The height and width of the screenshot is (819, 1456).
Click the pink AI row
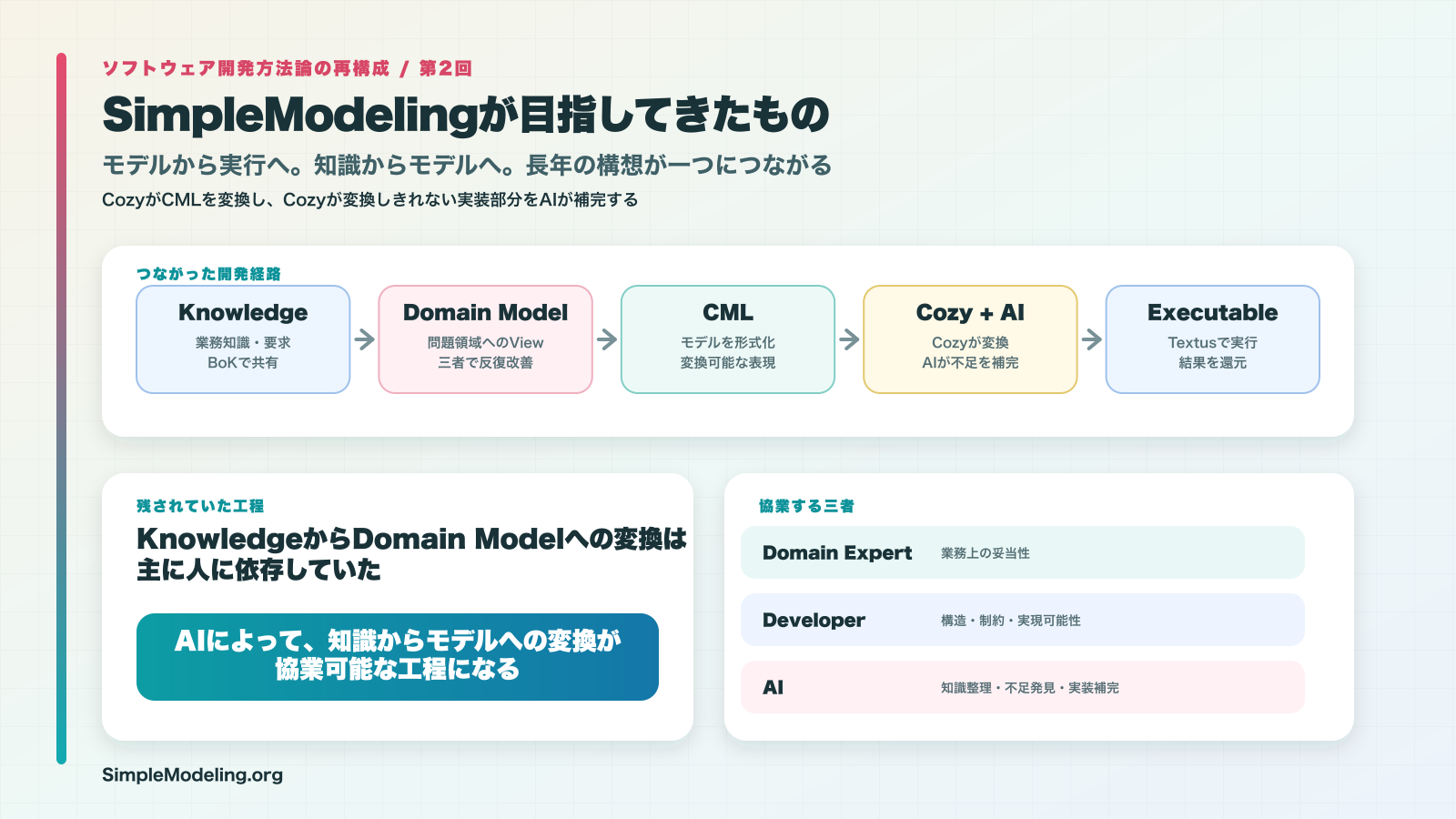1023,687
